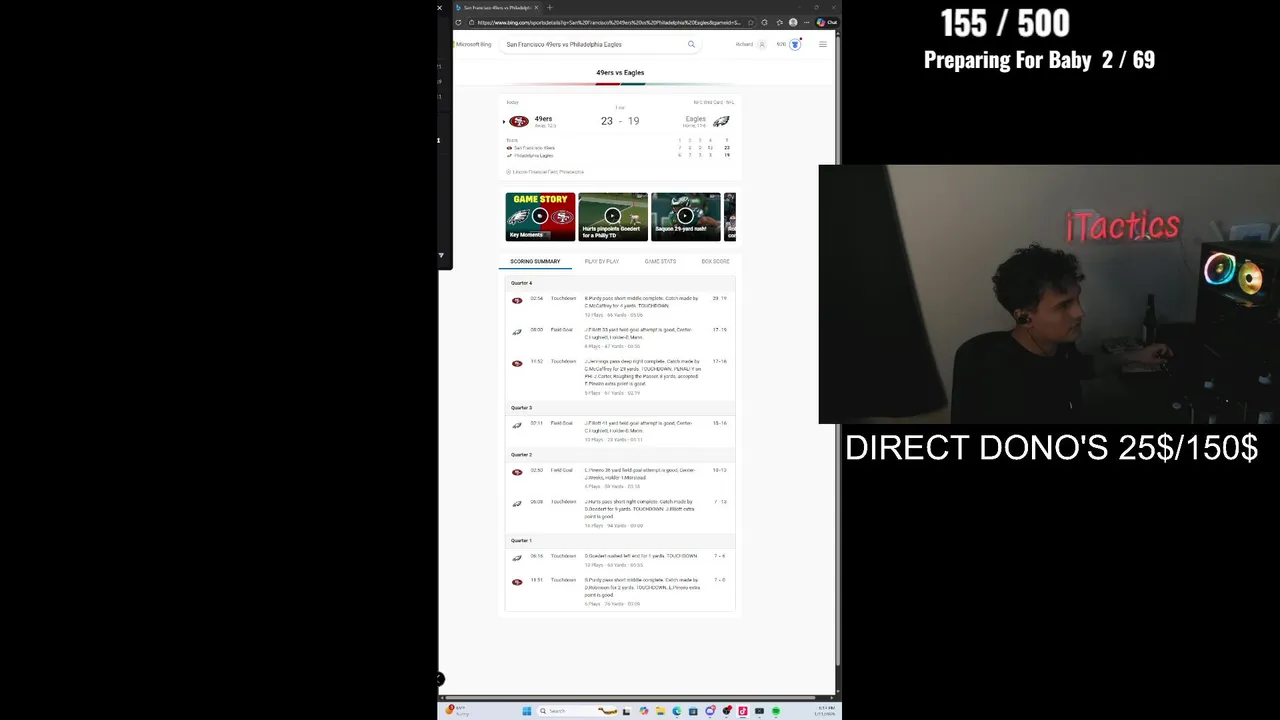Viewport: 1280px width, 720px height.
Task: Click the Lincoln Financial Field location link
Action: 546,172
